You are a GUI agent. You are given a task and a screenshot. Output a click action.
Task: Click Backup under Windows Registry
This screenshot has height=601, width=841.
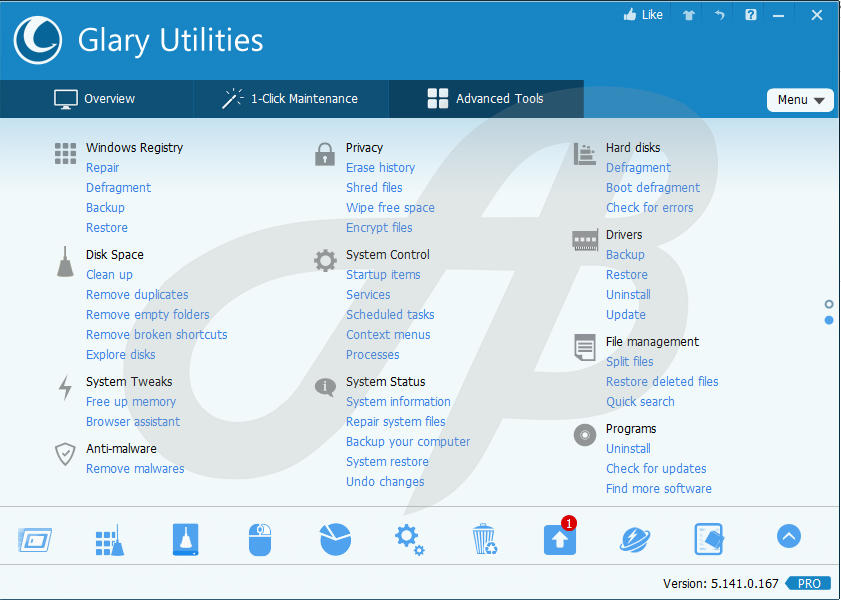pos(105,207)
